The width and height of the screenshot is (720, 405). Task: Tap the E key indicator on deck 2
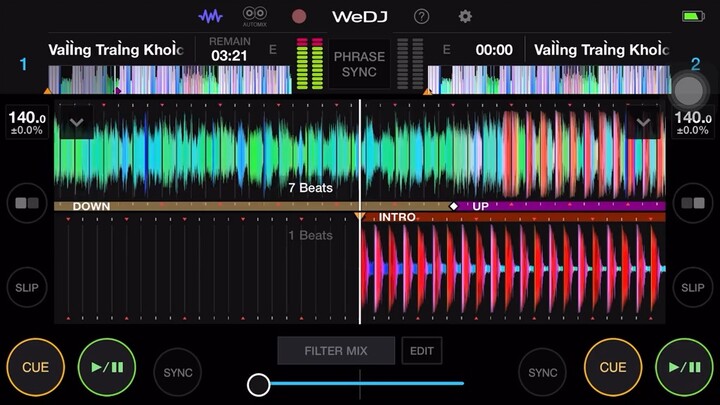point(446,50)
